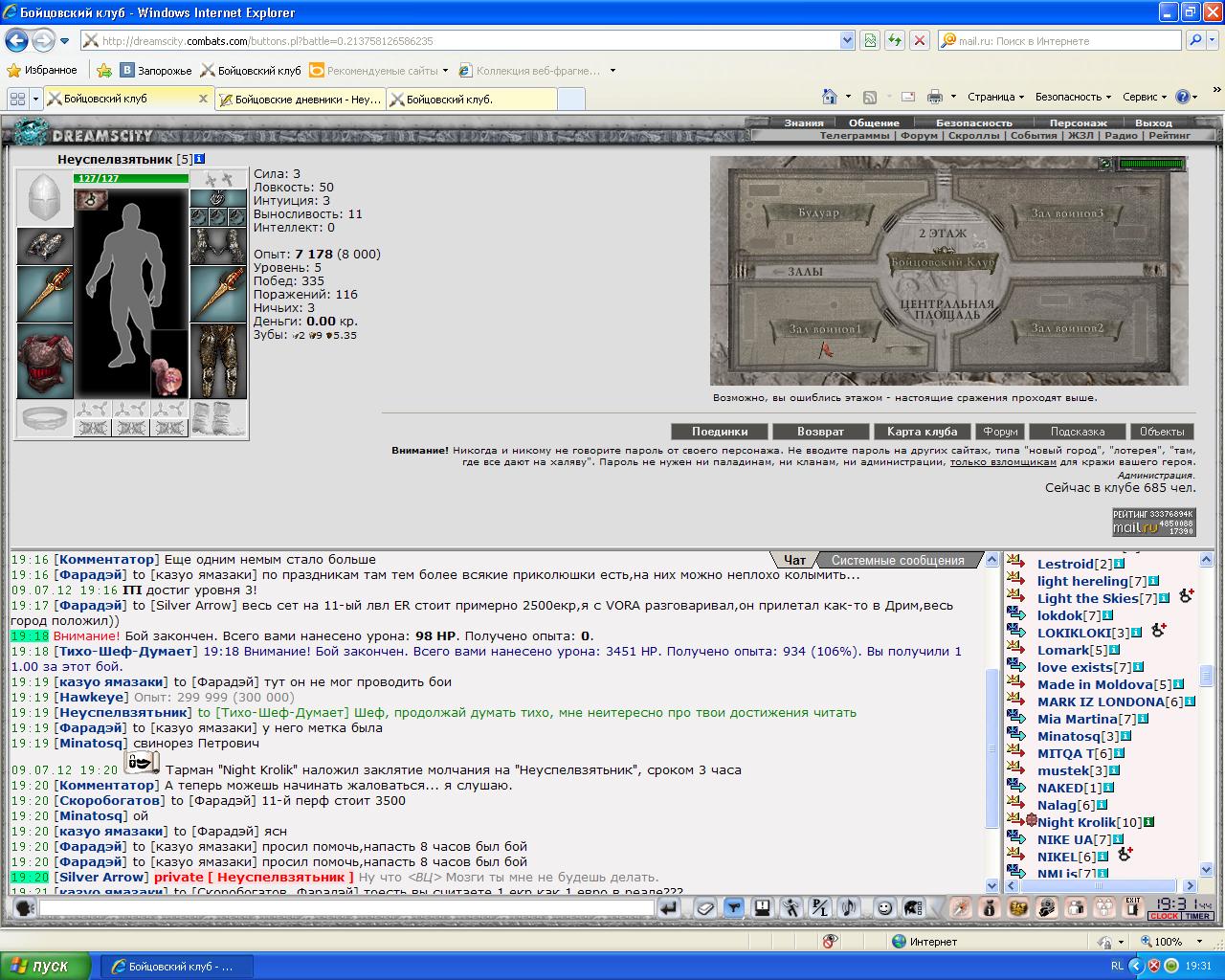Click the Безопасность game menu item

pyautogui.click(x=973, y=122)
